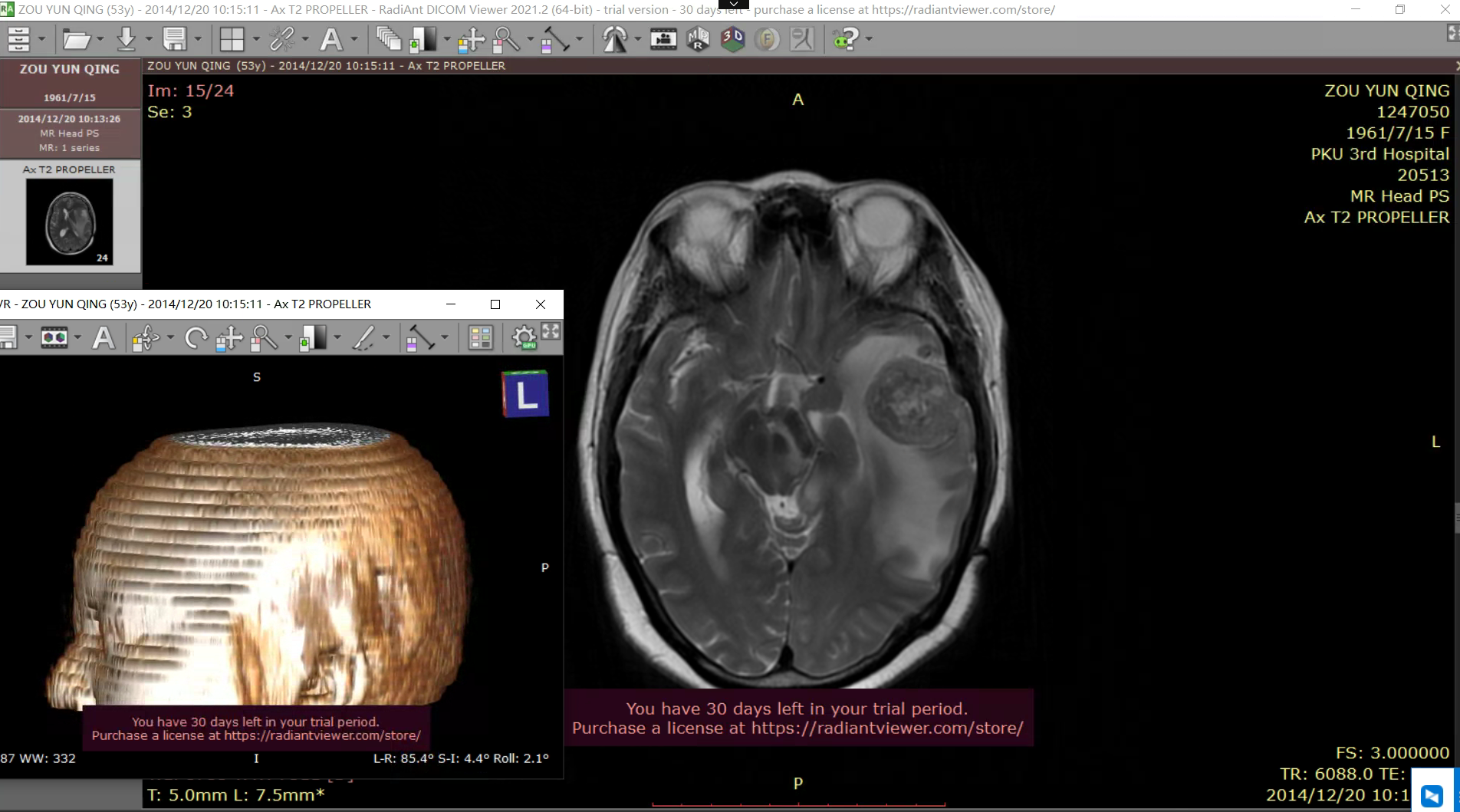Select the pan tool in main toolbar
This screenshot has height=812, width=1460.
click(x=471, y=39)
